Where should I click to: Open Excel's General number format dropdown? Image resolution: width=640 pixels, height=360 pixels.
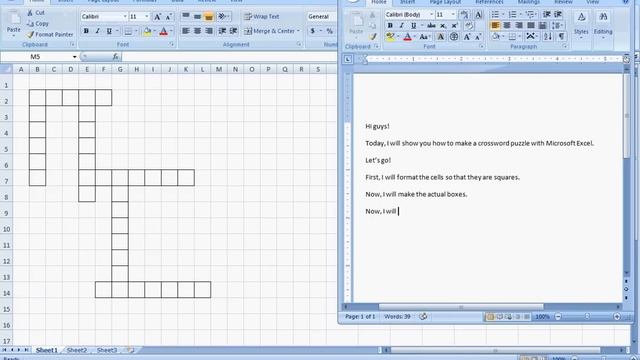click(x=322, y=17)
